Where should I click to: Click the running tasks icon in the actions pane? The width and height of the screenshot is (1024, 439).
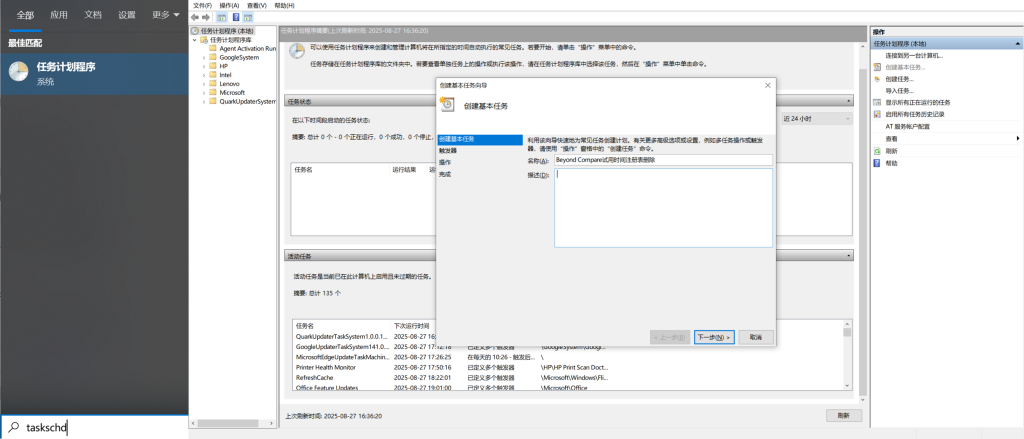coord(877,103)
